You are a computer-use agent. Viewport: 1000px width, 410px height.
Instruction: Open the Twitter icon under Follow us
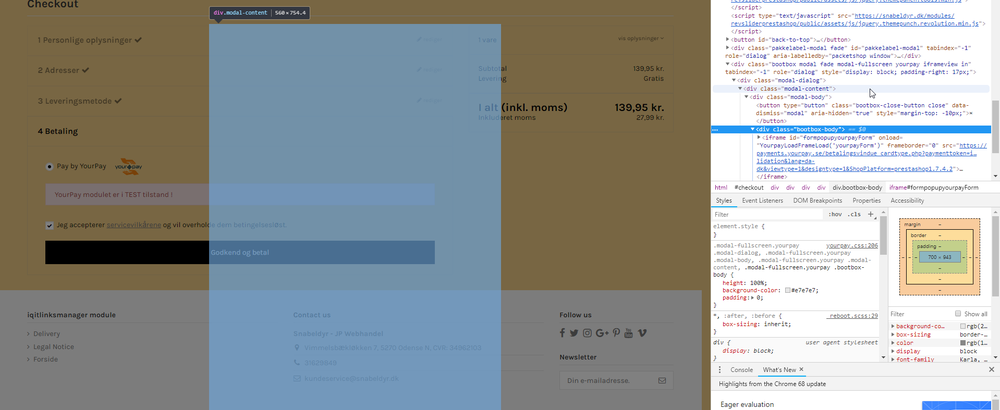pos(574,333)
